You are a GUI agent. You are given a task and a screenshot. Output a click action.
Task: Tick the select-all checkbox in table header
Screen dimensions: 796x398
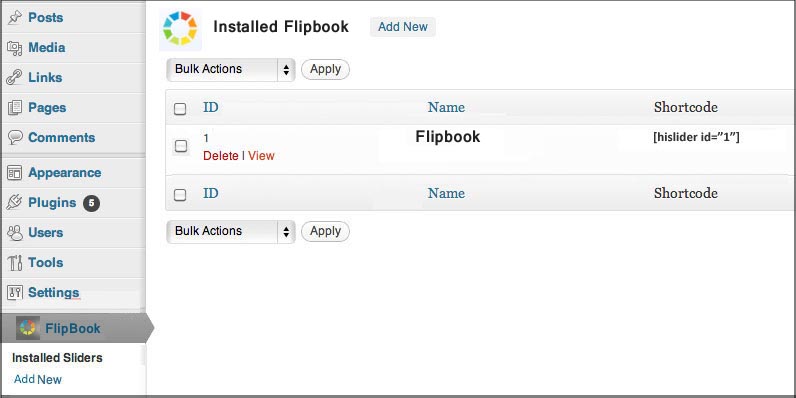(x=180, y=109)
